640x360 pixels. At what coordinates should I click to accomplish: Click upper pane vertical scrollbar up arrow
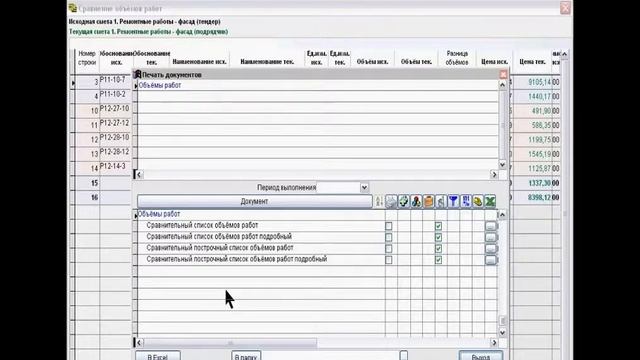pyautogui.click(x=502, y=85)
